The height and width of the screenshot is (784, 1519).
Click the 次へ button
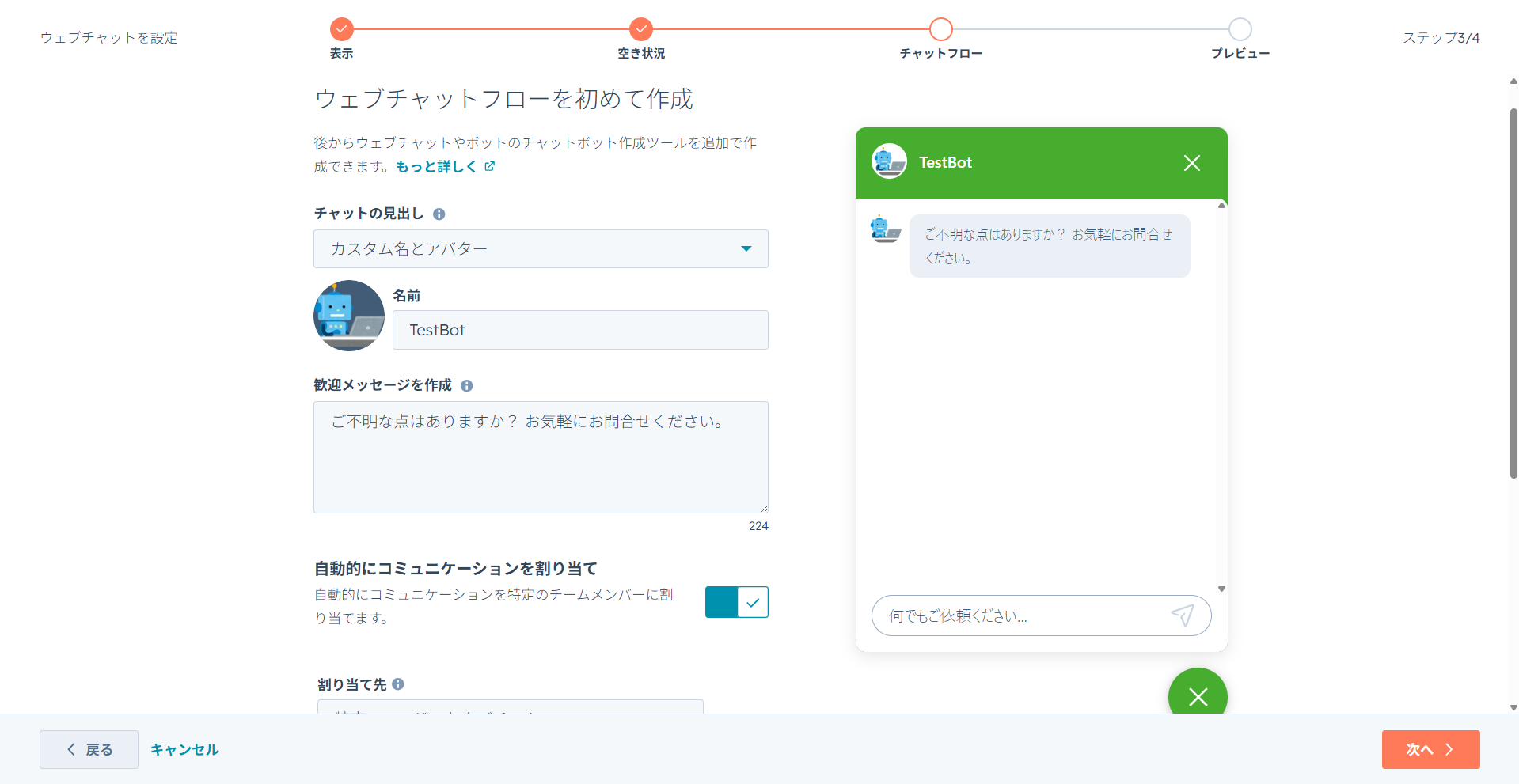(x=1430, y=749)
